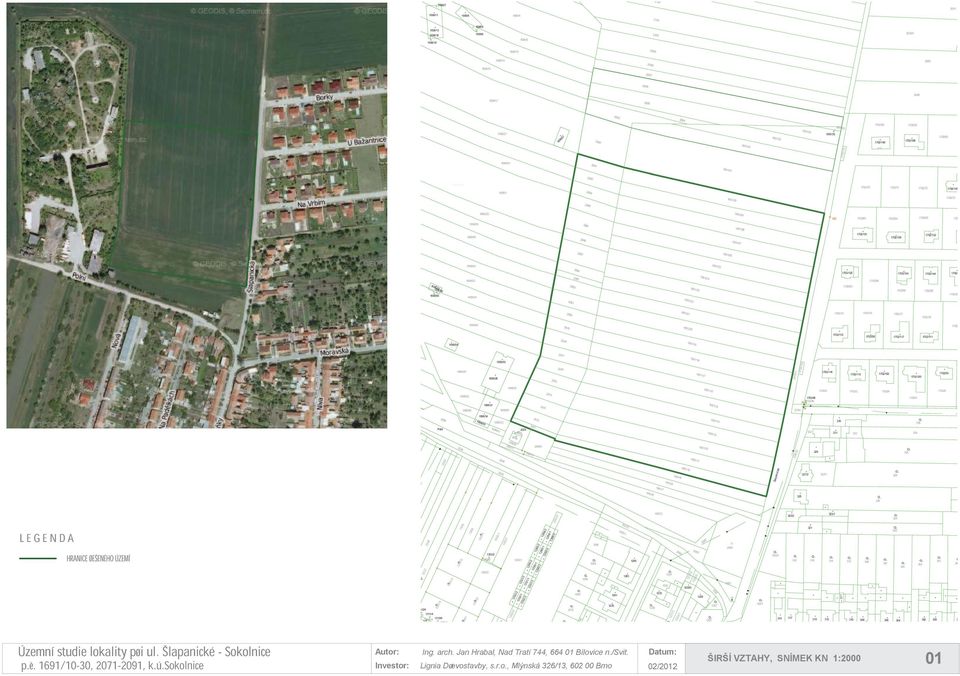Click the green boundary line sample in legend
The width and height of the screenshot is (960, 676).
pos(38,558)
